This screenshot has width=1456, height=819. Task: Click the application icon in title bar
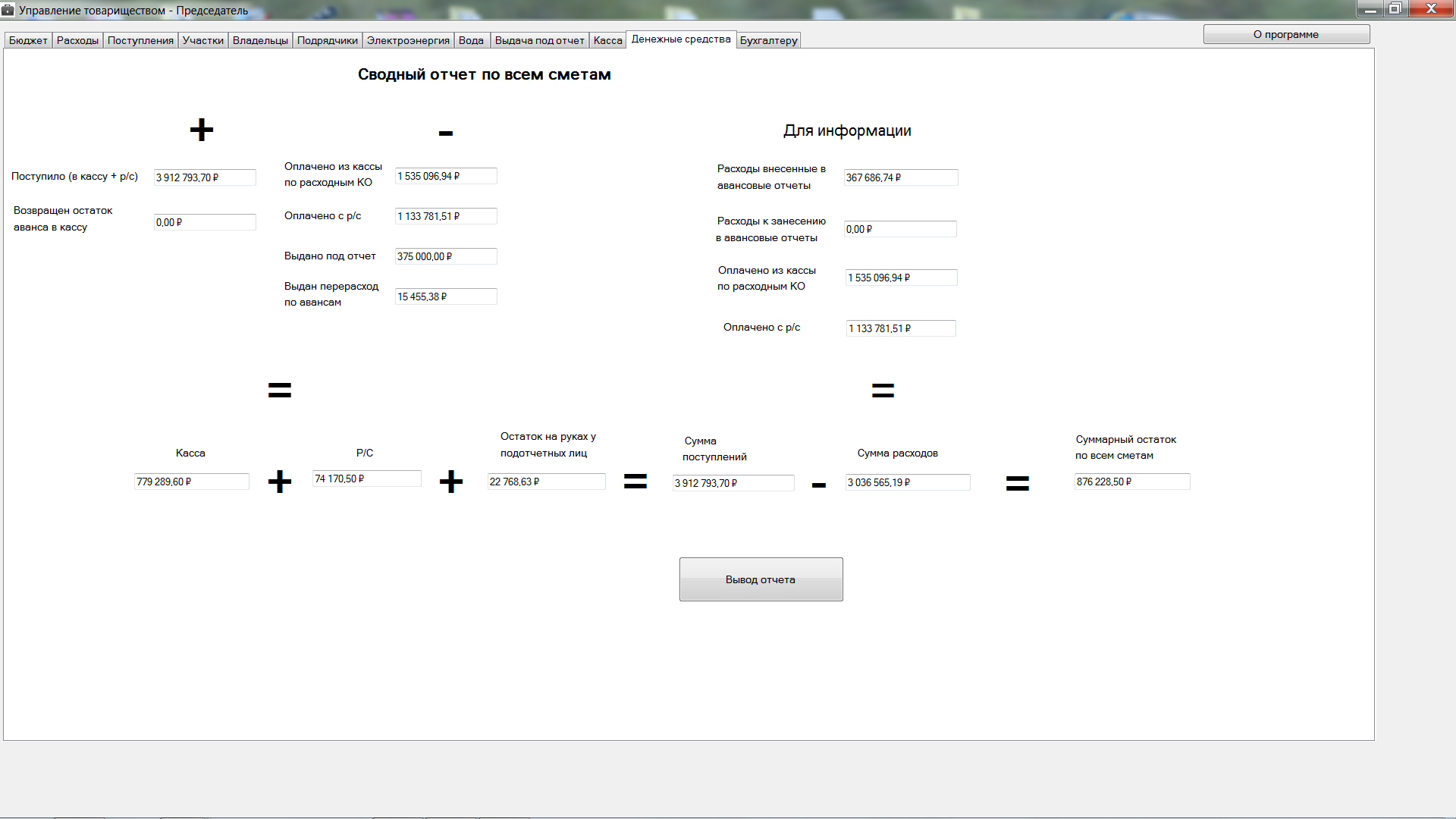pos(8,10)
